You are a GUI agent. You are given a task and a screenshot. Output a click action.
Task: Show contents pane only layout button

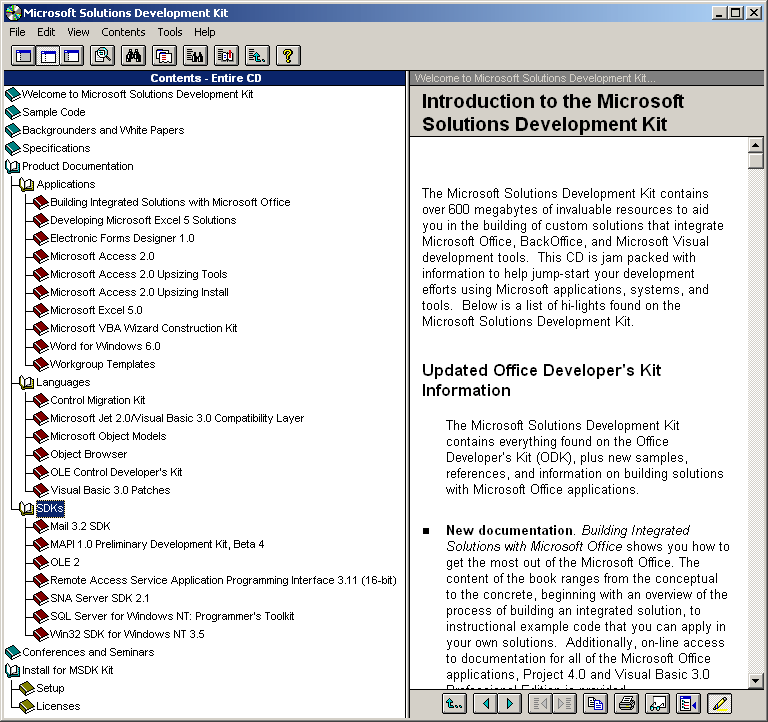(x=23, y=56)
